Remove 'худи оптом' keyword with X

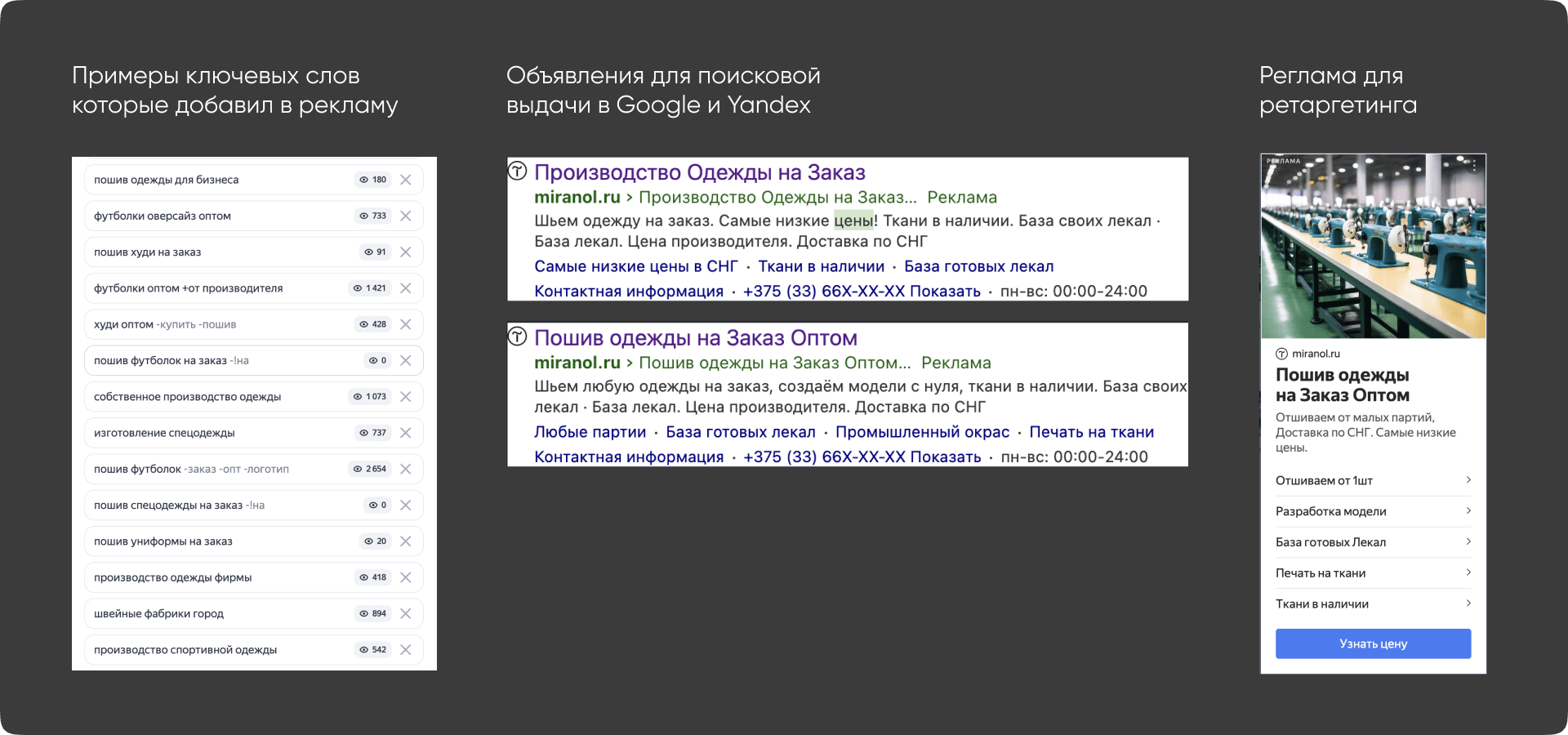point(406,324)
